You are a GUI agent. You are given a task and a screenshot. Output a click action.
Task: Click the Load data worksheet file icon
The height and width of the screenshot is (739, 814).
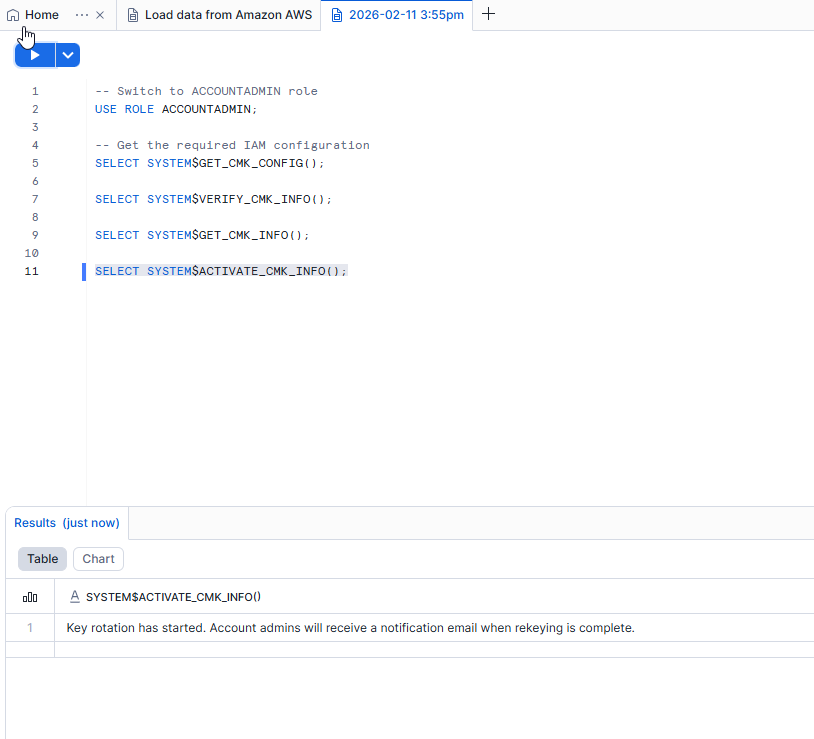tap(133, 15)
